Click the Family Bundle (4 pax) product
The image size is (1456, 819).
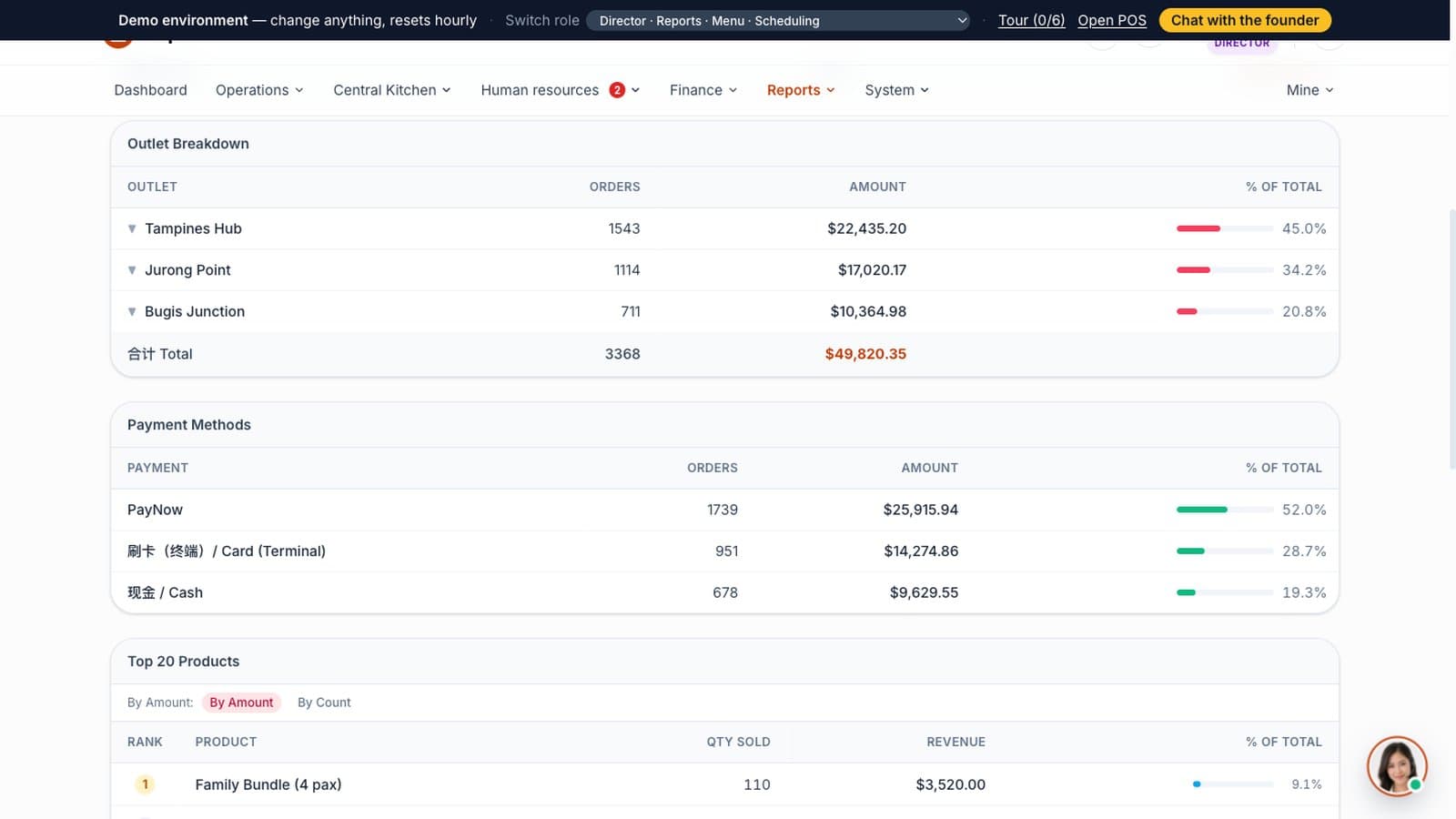pyautogui.click(x=268, y=784)
